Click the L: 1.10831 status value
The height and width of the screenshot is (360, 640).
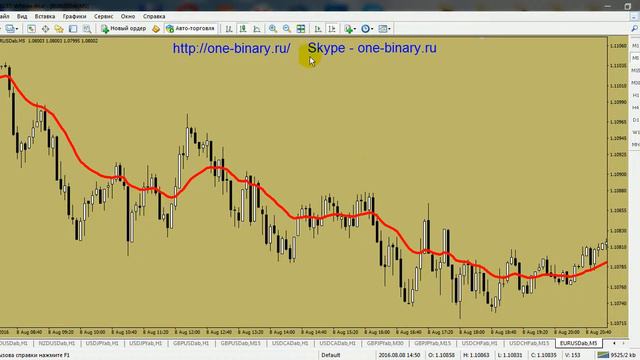pyautogui.click(x=510, y=355)
